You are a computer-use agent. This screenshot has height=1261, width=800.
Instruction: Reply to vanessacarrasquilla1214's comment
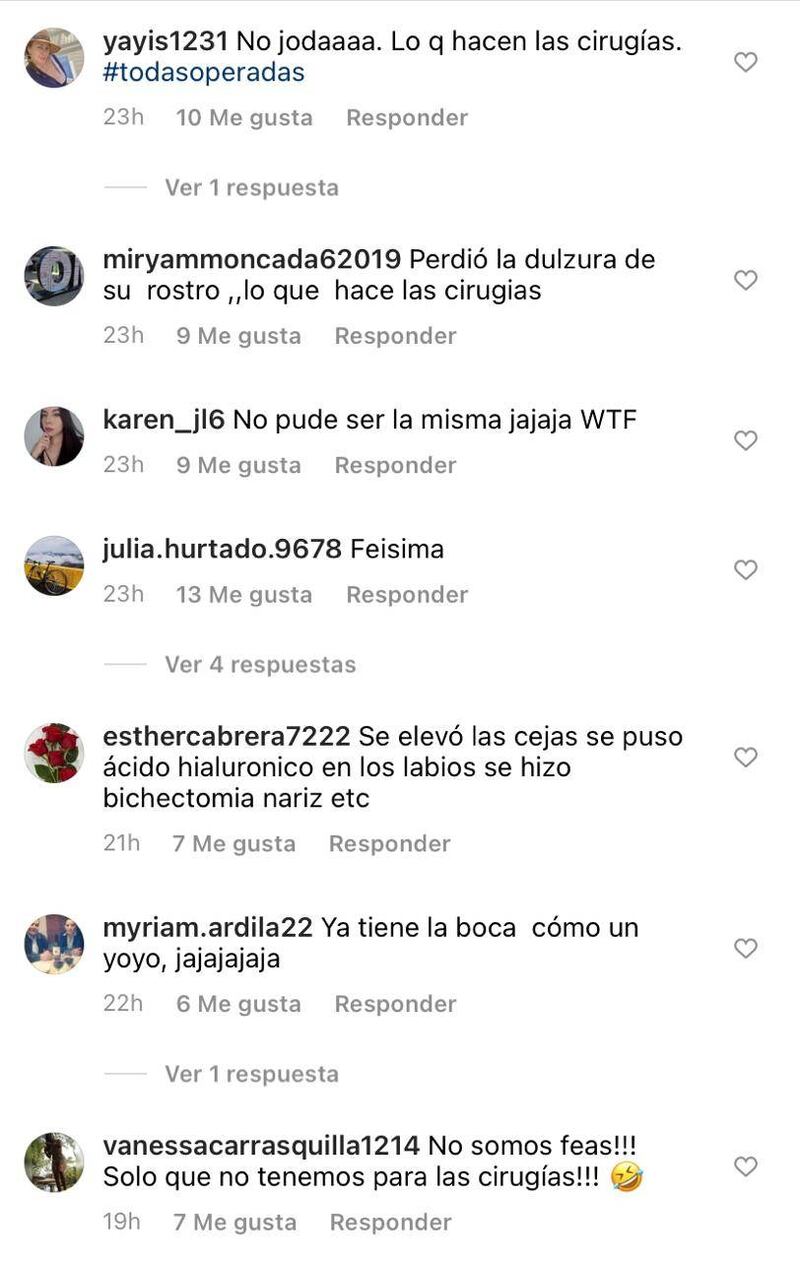pos(391,1222)
